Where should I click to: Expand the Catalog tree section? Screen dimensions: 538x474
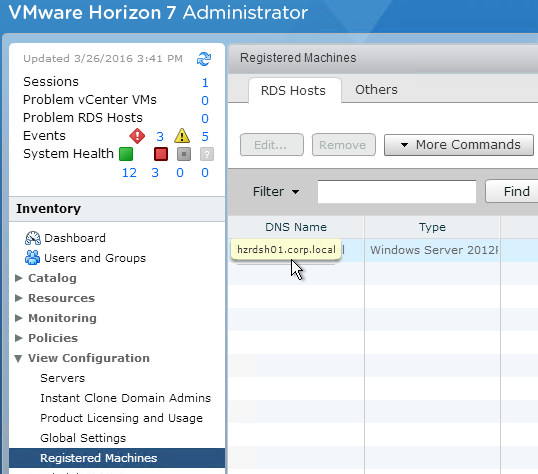(x=19, y=278)
